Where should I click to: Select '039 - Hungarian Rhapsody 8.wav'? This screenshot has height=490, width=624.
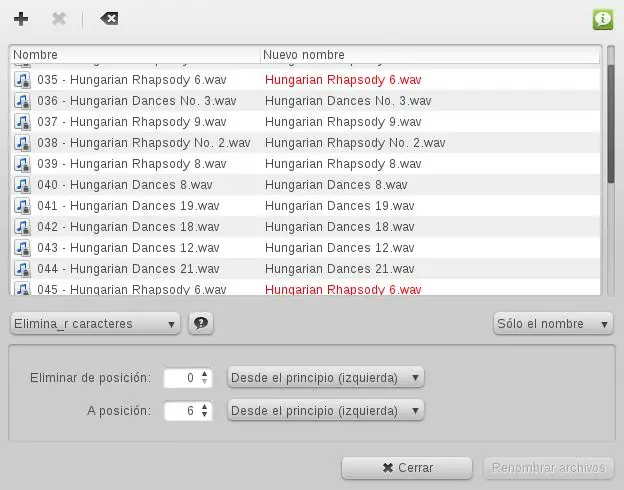132,164
